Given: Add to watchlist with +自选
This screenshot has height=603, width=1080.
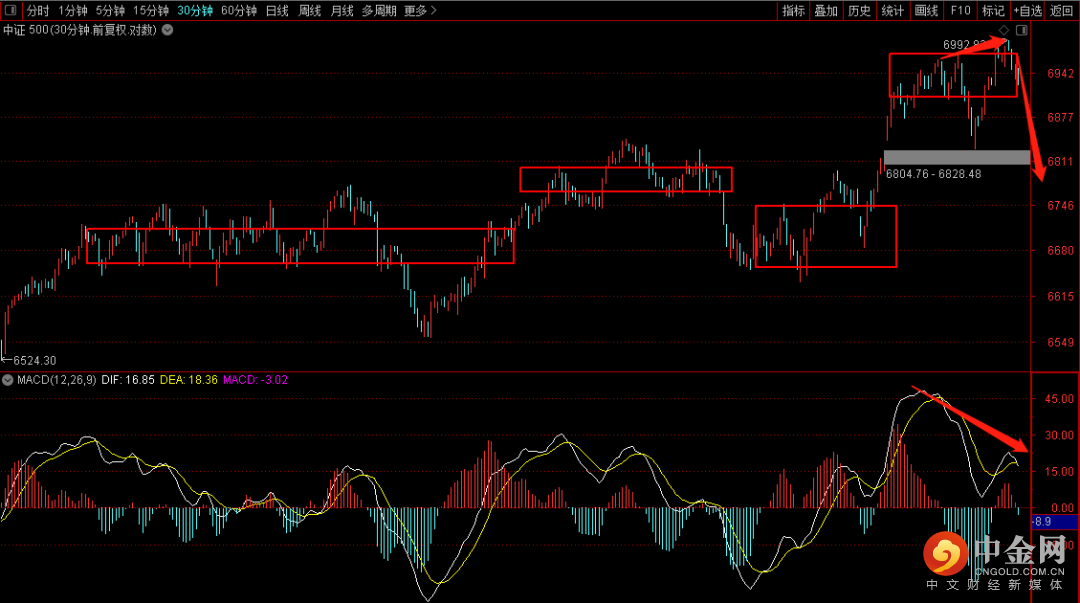Looking at the screenshot, I should click(x=1027, y=10).
